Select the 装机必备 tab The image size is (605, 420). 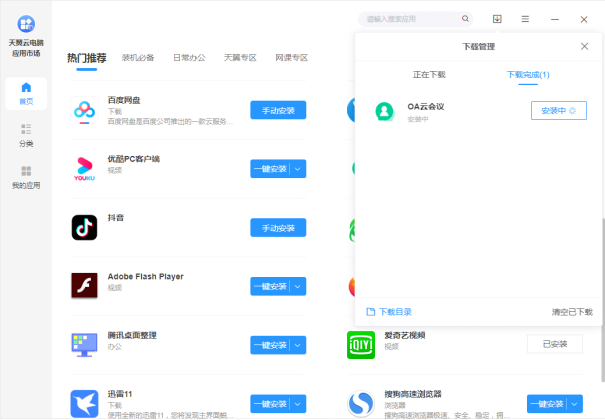tap(138, 58)
